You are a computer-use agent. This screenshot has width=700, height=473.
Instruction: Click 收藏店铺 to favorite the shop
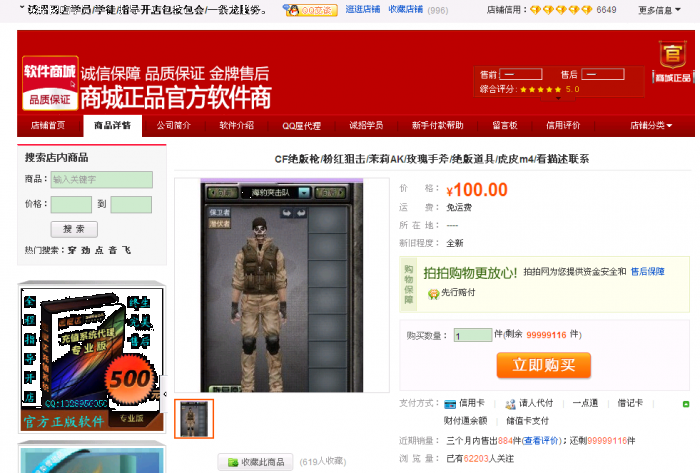pyautogui.click(x=405, y=9)
